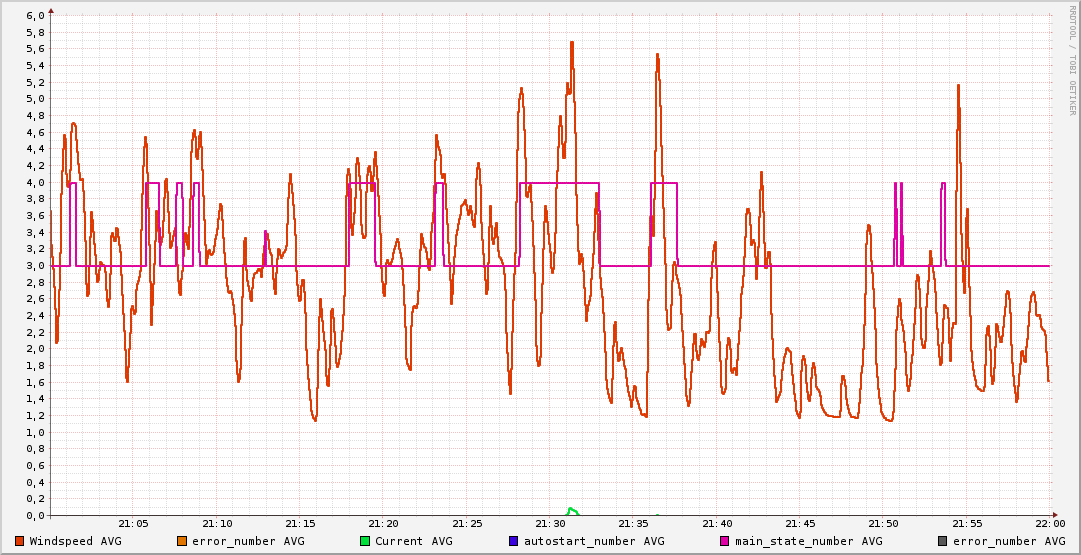Select the Windspeed AVG legend label
1081x555 pixels.
tap(75, 541)
